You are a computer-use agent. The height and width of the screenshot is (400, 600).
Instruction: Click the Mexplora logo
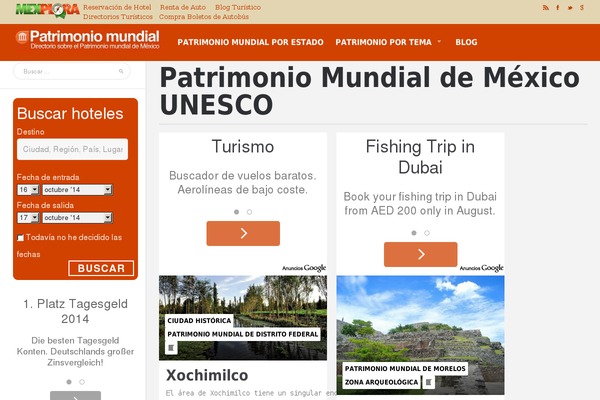47,11
